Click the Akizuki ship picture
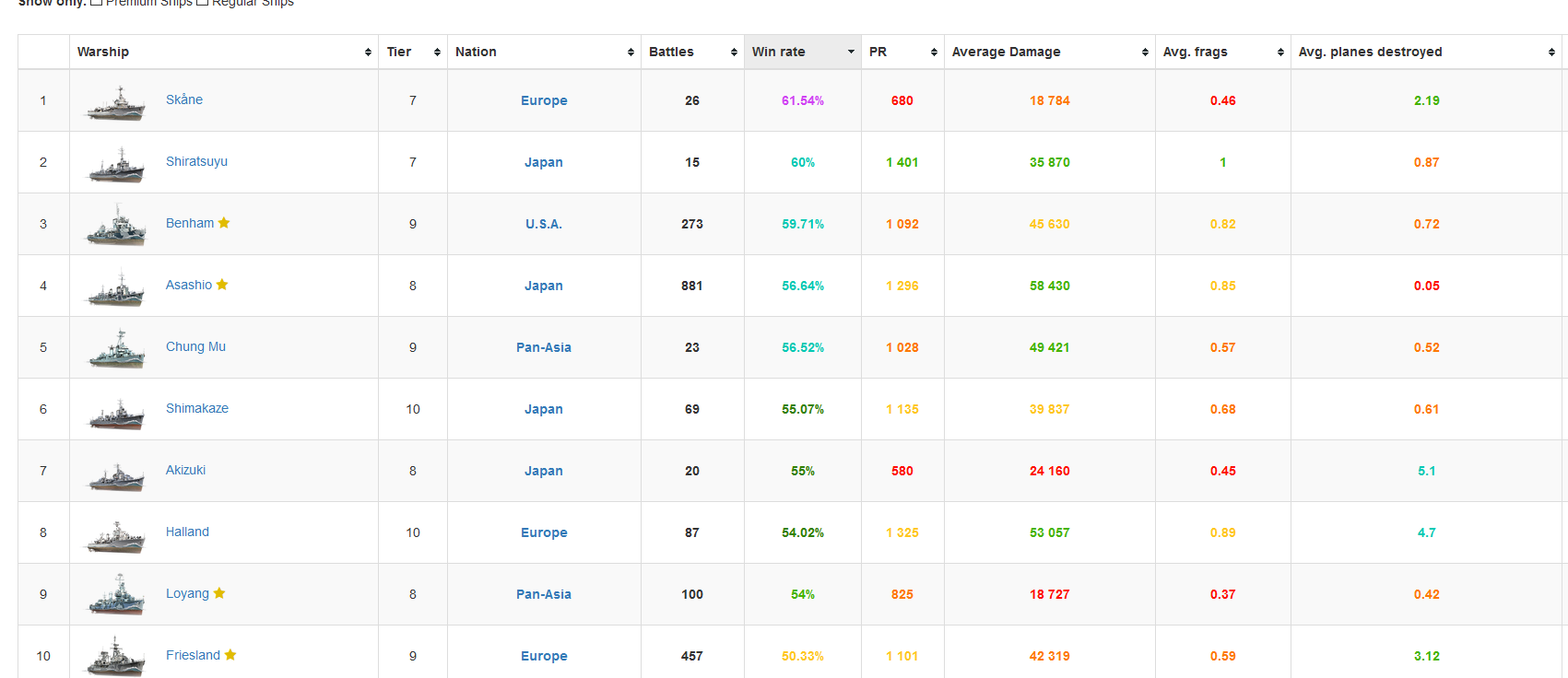Viewport: 1568px width, 678px height. 116,473
